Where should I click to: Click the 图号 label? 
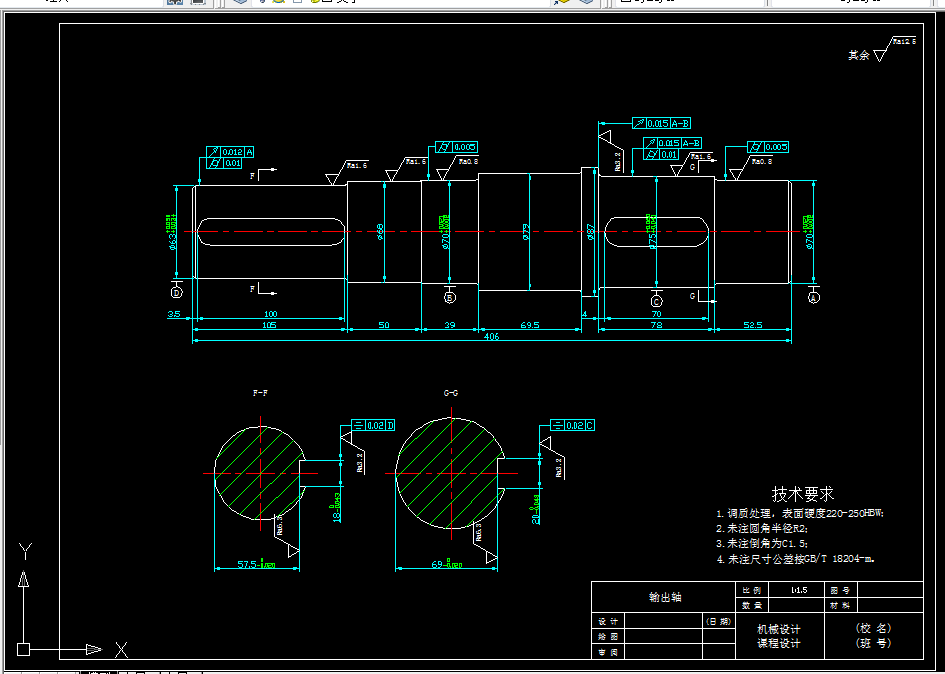[840, 590]
